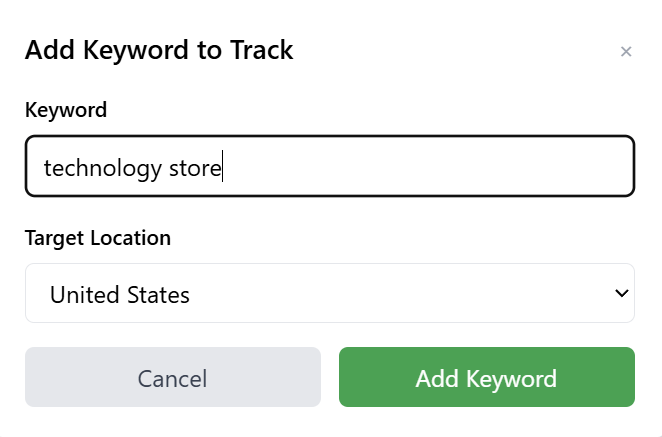Click the word "store" in the keyword box
This screenshot has width=662, height=437.
194,167
